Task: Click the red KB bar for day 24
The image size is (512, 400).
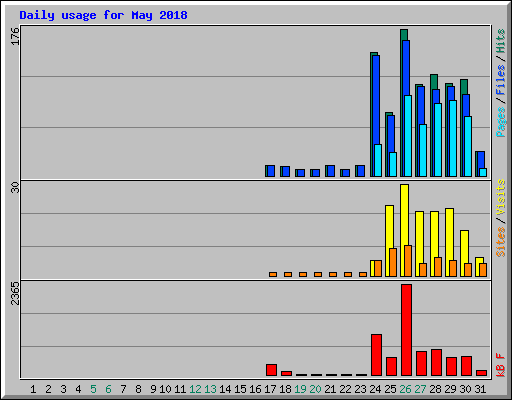Action: [377, 355]
